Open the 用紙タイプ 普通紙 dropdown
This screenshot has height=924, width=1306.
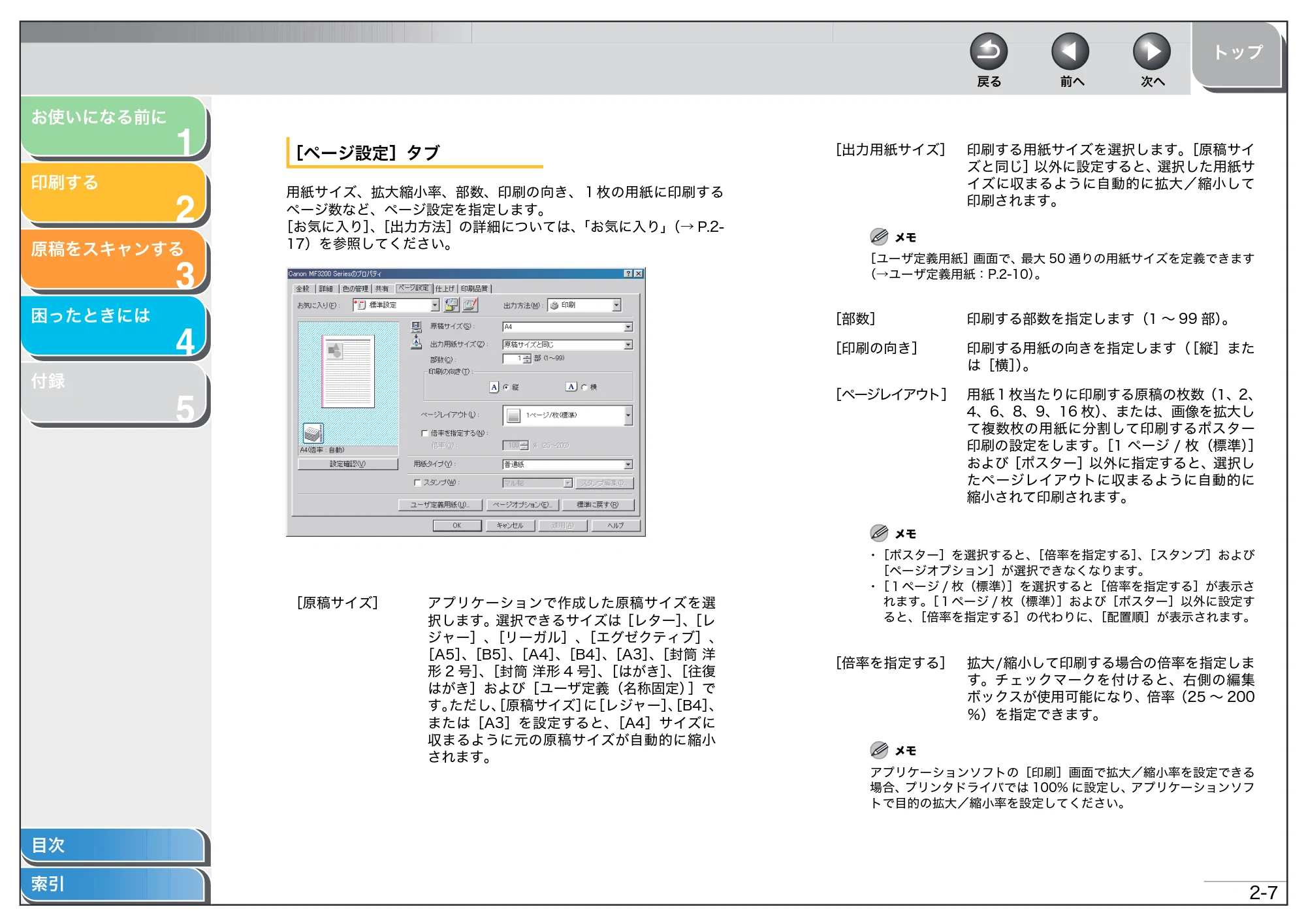[567, 465]
